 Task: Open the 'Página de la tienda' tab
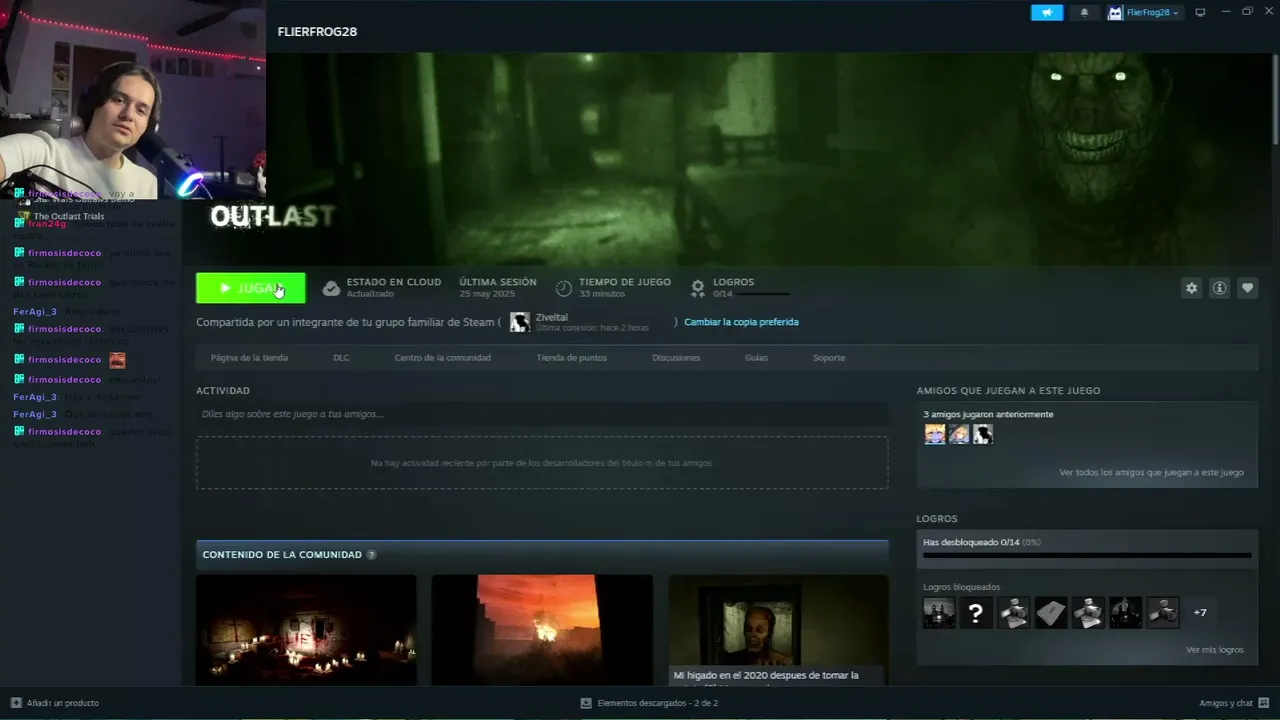tap(249, 358)
